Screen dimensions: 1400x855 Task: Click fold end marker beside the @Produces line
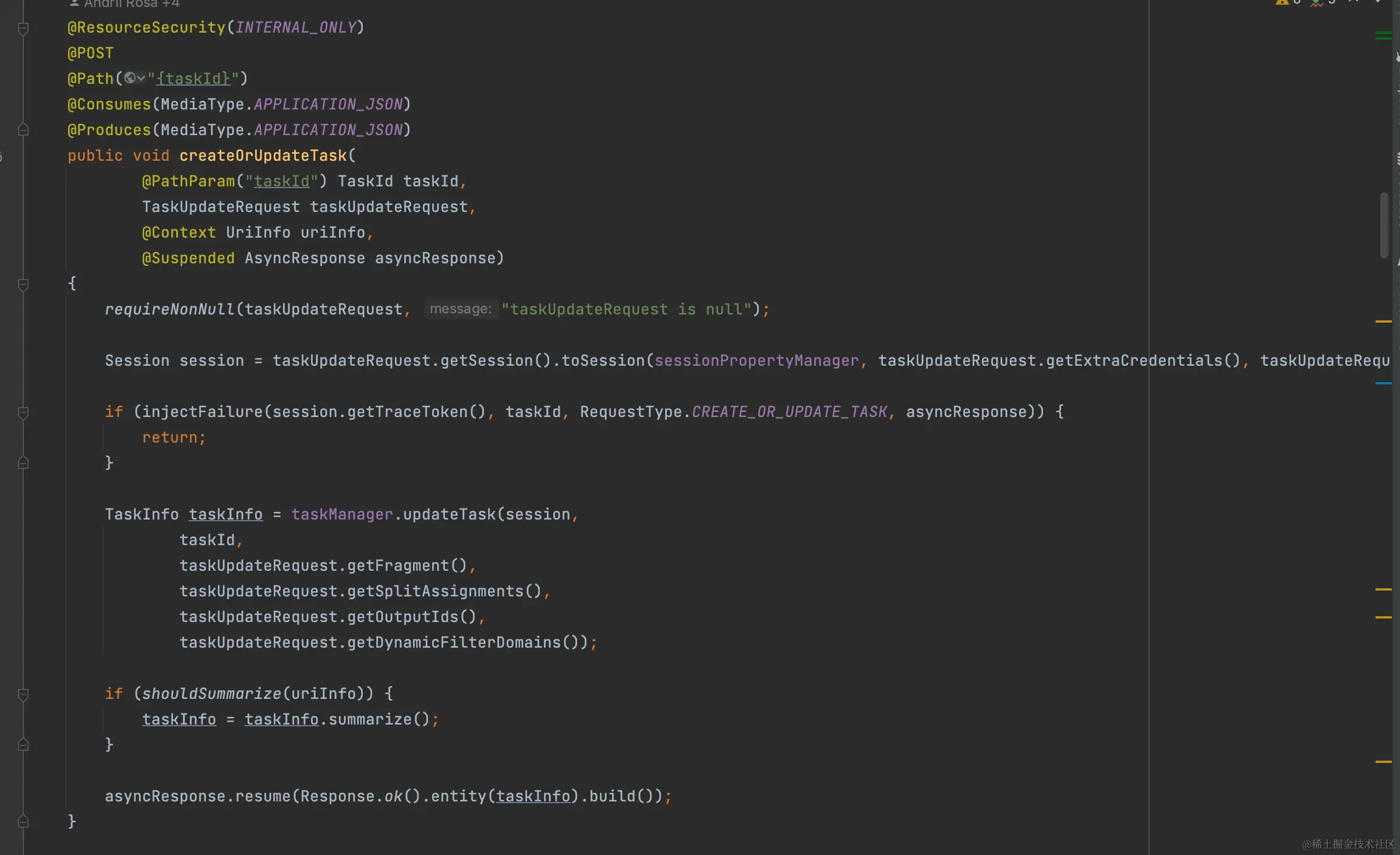tap(23, 129)
